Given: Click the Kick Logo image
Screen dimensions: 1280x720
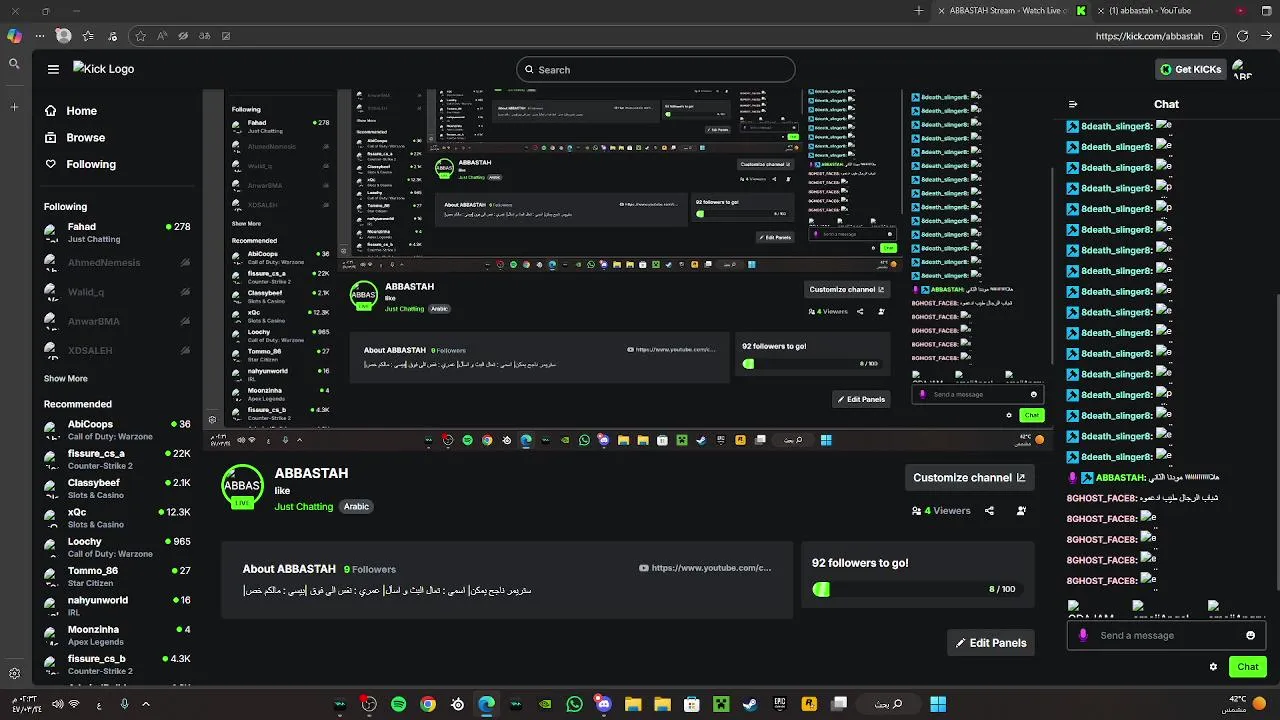Looking at the screenshot, I should (103, 69).
